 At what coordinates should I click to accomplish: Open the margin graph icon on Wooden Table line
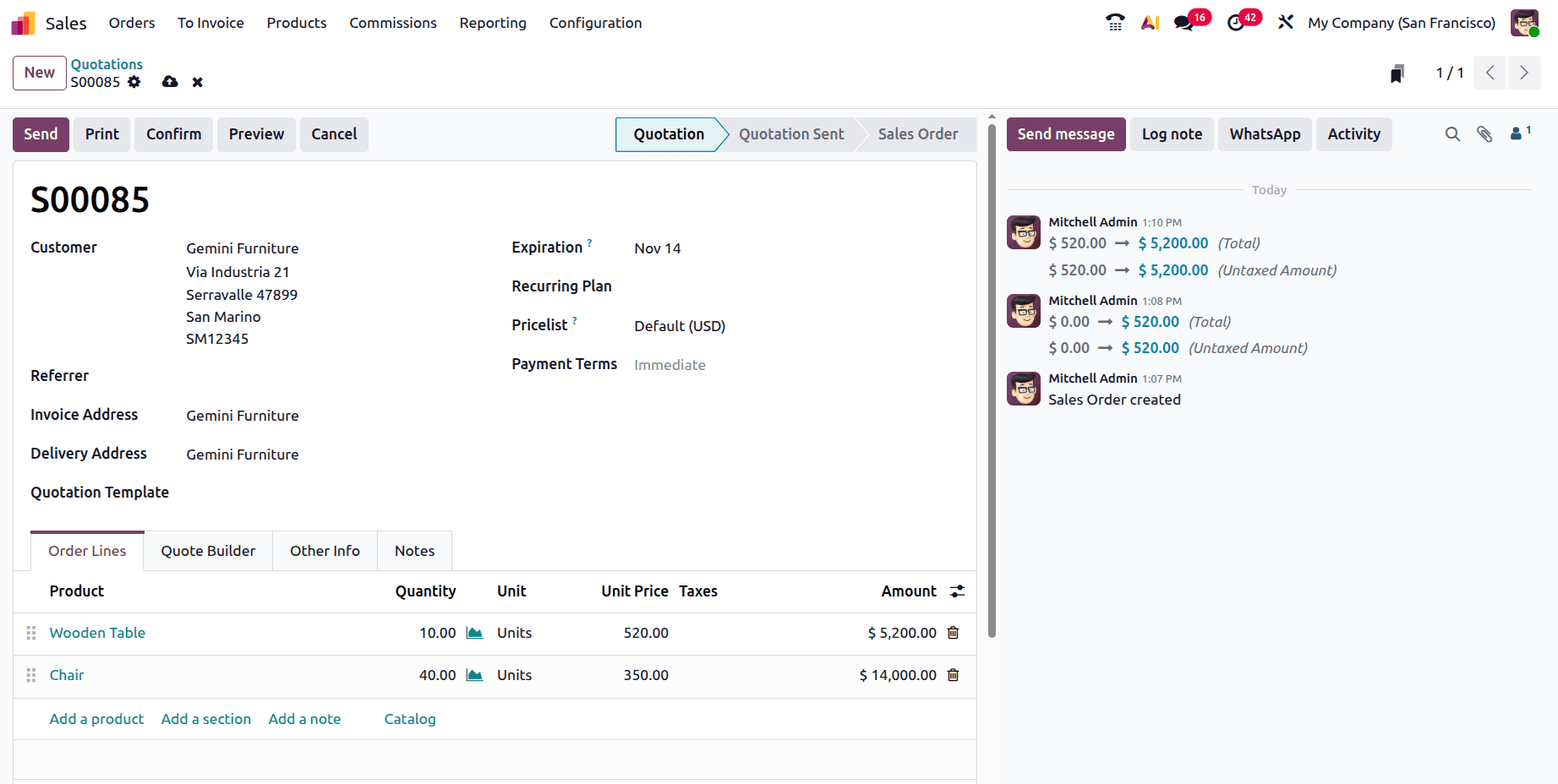point(474,632)
